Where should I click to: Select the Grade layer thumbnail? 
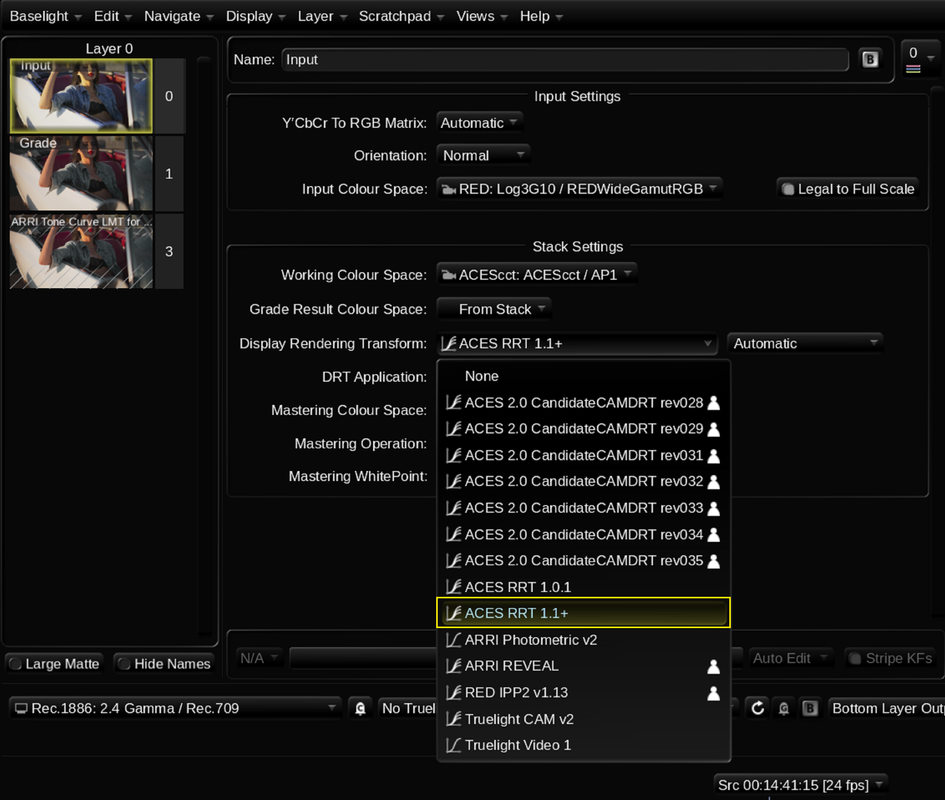tap(81, 173)
